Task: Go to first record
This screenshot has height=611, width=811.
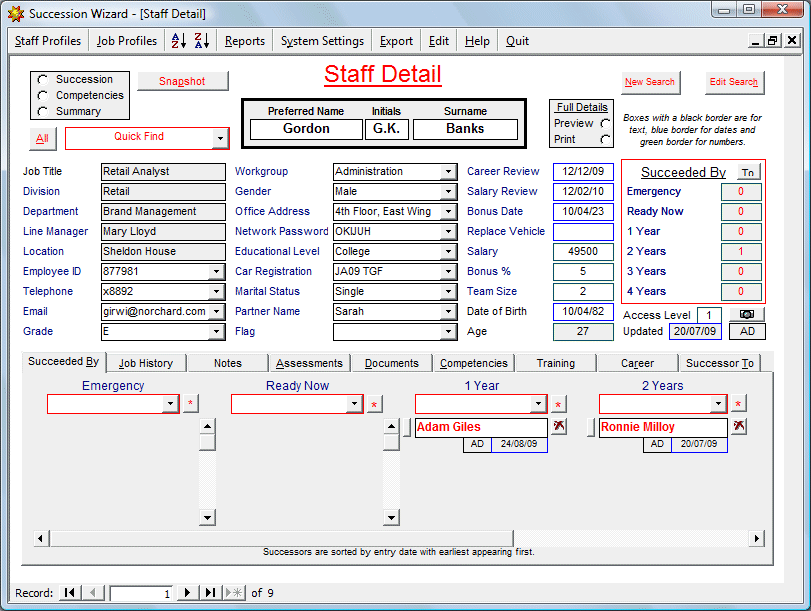Action: coord(69,592)
